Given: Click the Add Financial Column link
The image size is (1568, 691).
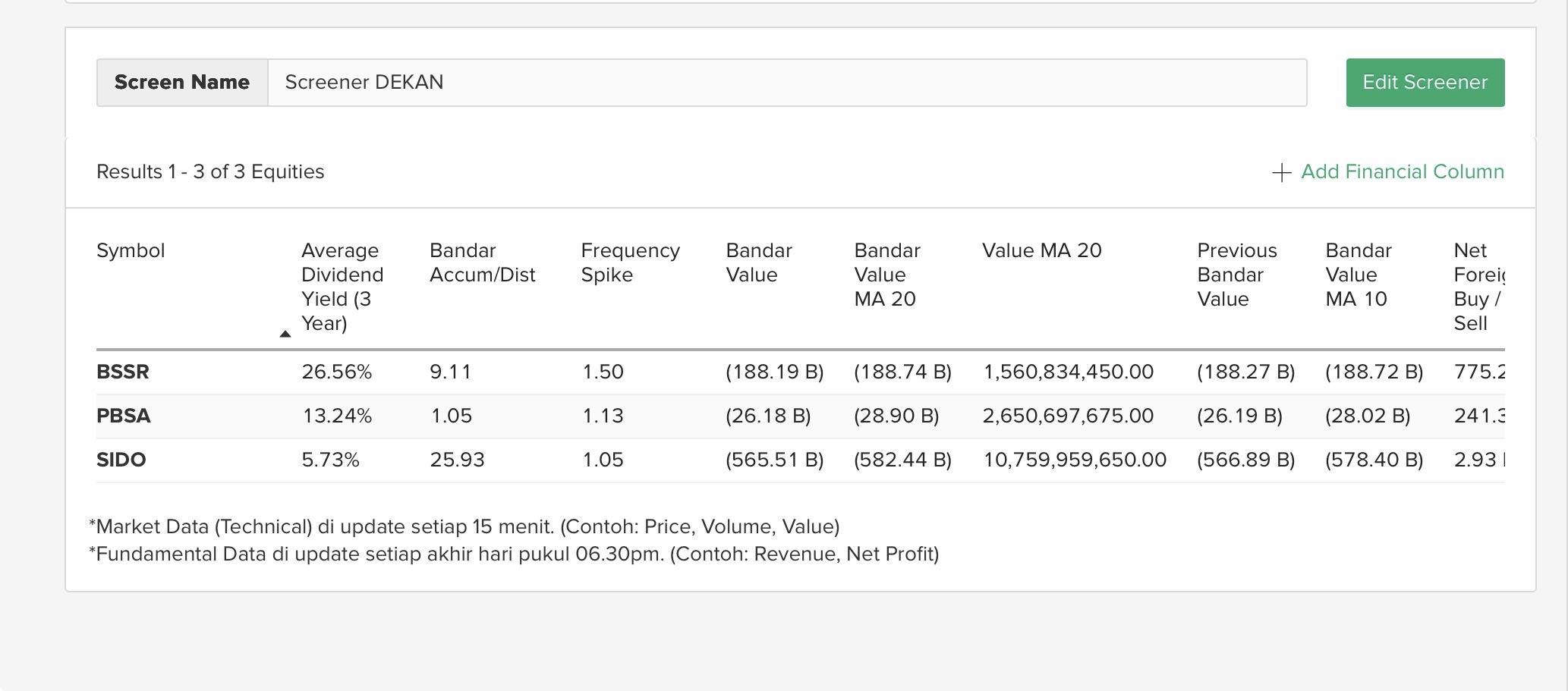Looking at the screenshot, I should pos(1402,172).
